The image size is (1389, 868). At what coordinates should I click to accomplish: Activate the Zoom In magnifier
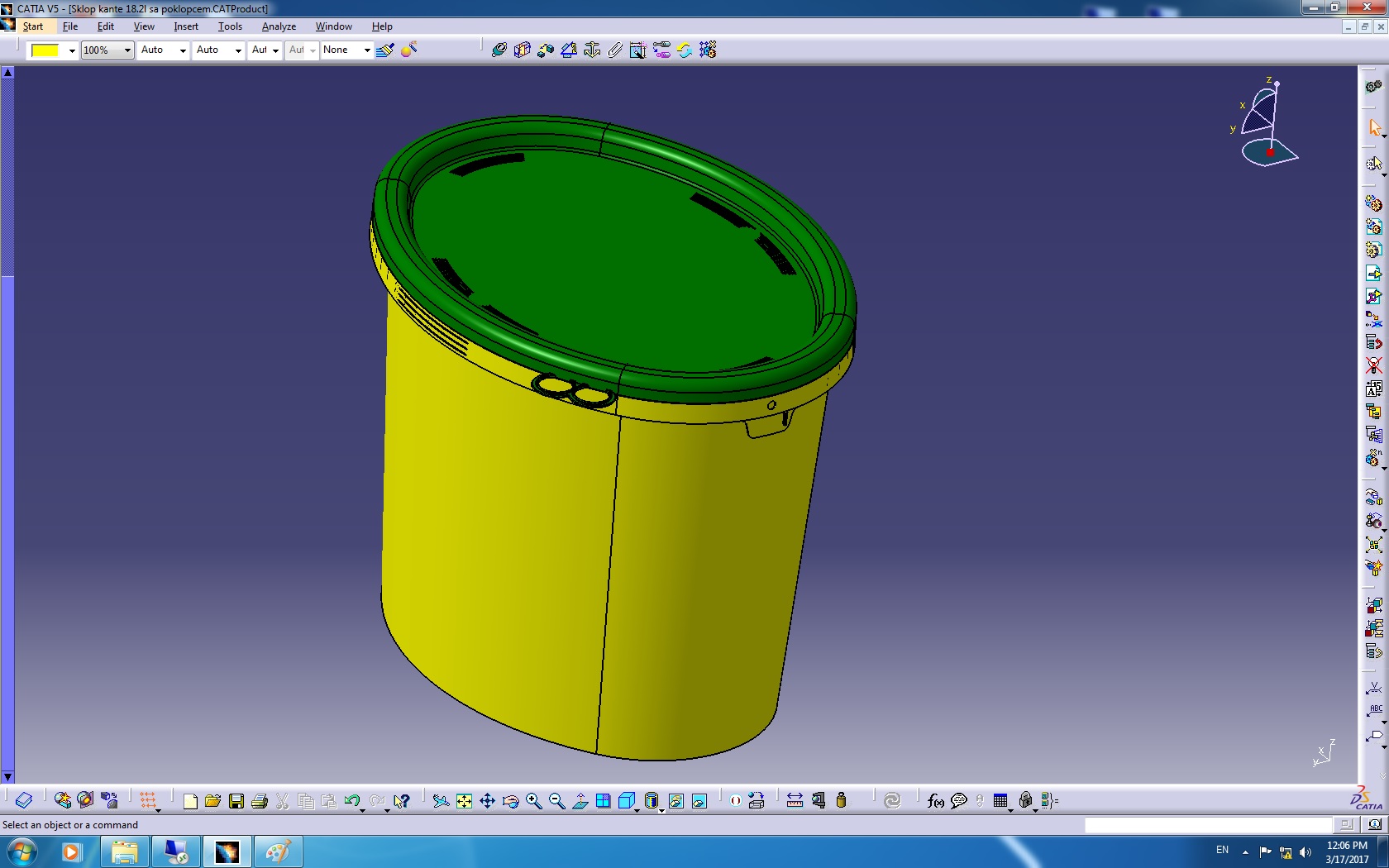(533, 800)
